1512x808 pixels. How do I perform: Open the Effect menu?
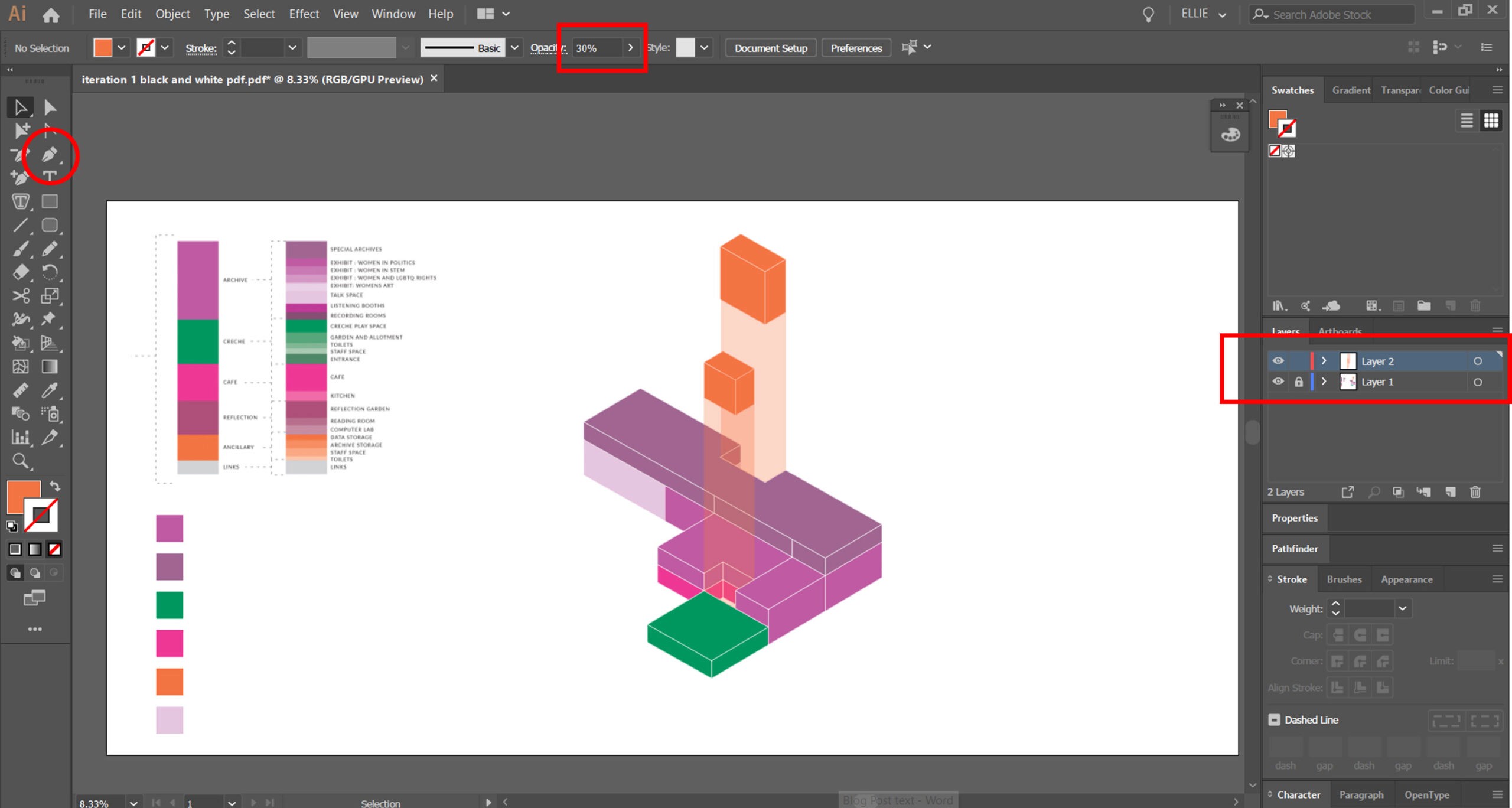tap(304, 14)
